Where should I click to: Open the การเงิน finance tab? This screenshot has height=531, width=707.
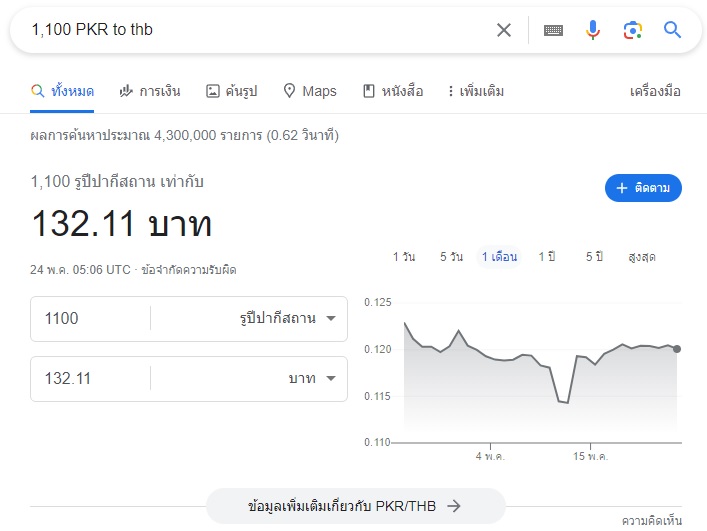(x=150, y=92)
